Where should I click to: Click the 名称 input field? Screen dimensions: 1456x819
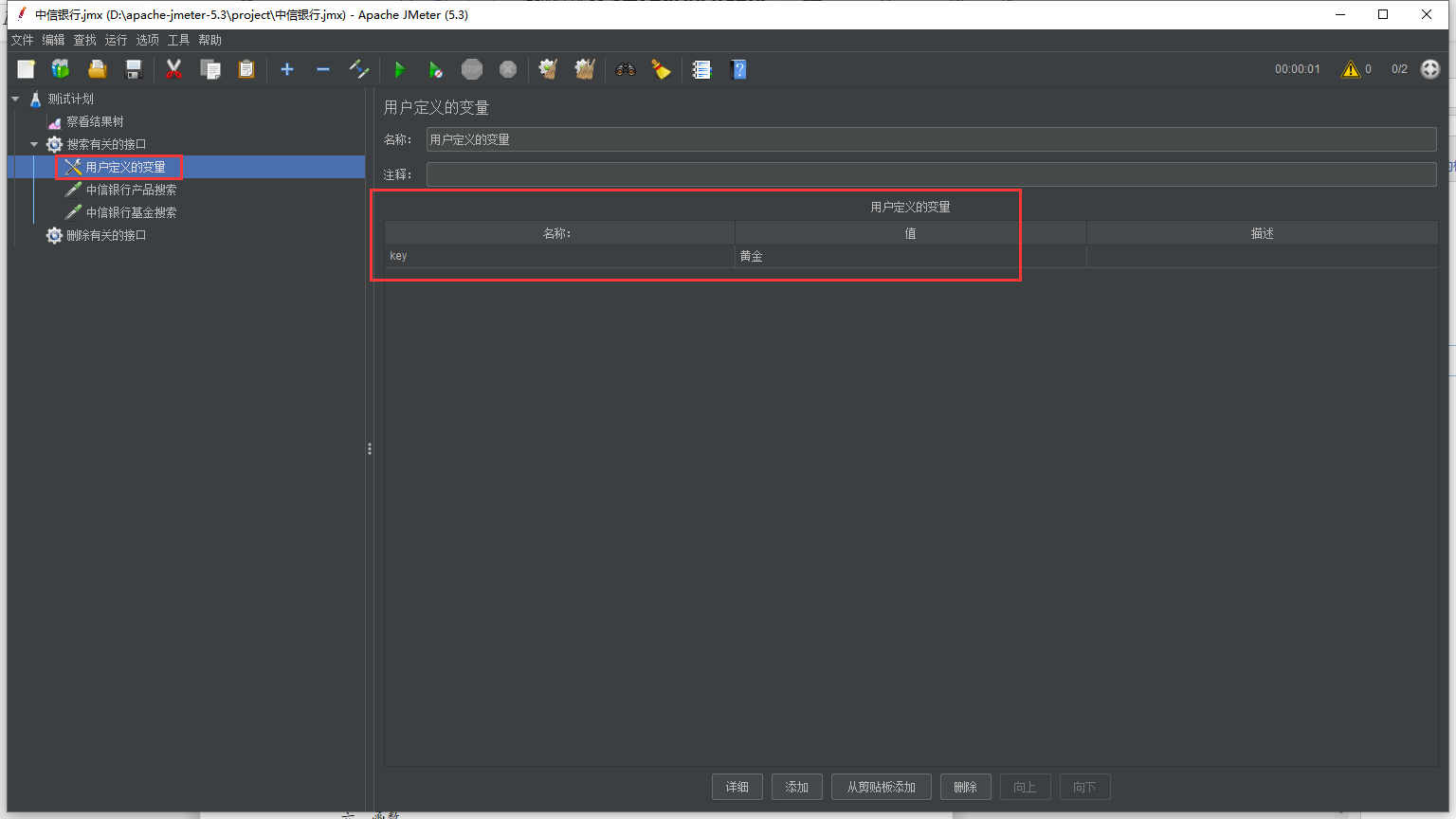point(931,139)
